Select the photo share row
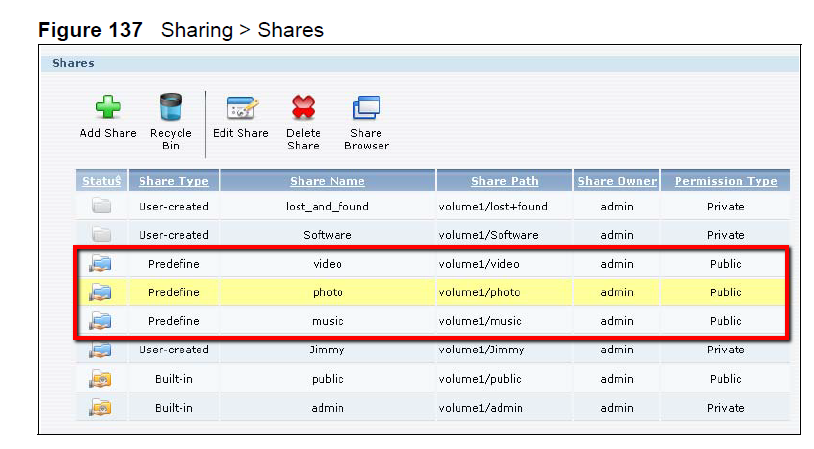814x449 pixels. tap(327, 293)
